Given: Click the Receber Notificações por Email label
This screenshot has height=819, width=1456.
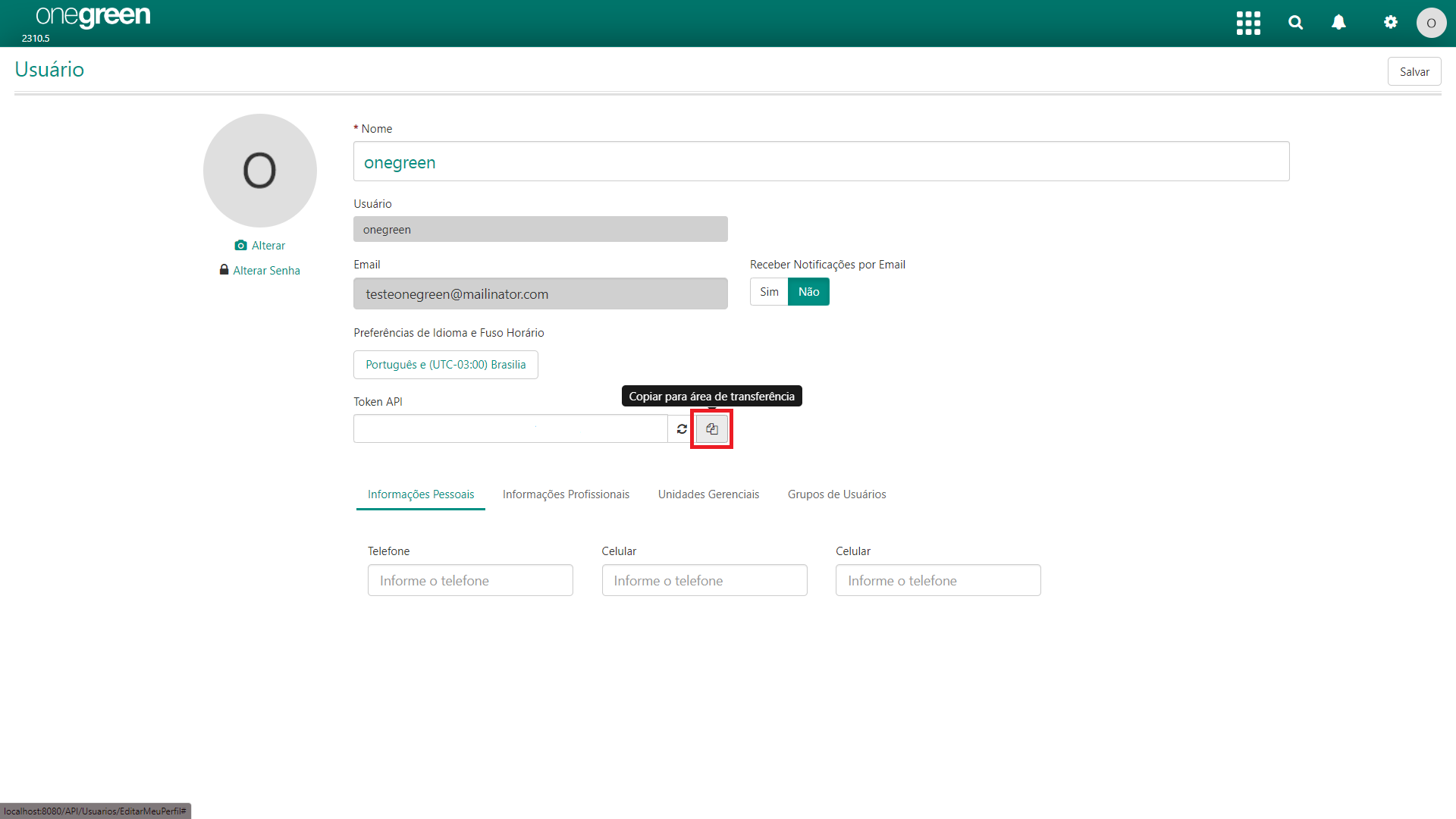Looking at the screenshot, I should click(x=827, y=265).
